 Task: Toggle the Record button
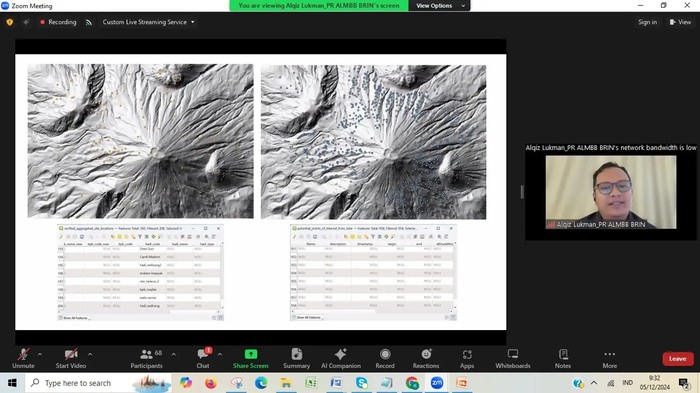(385, 359)
